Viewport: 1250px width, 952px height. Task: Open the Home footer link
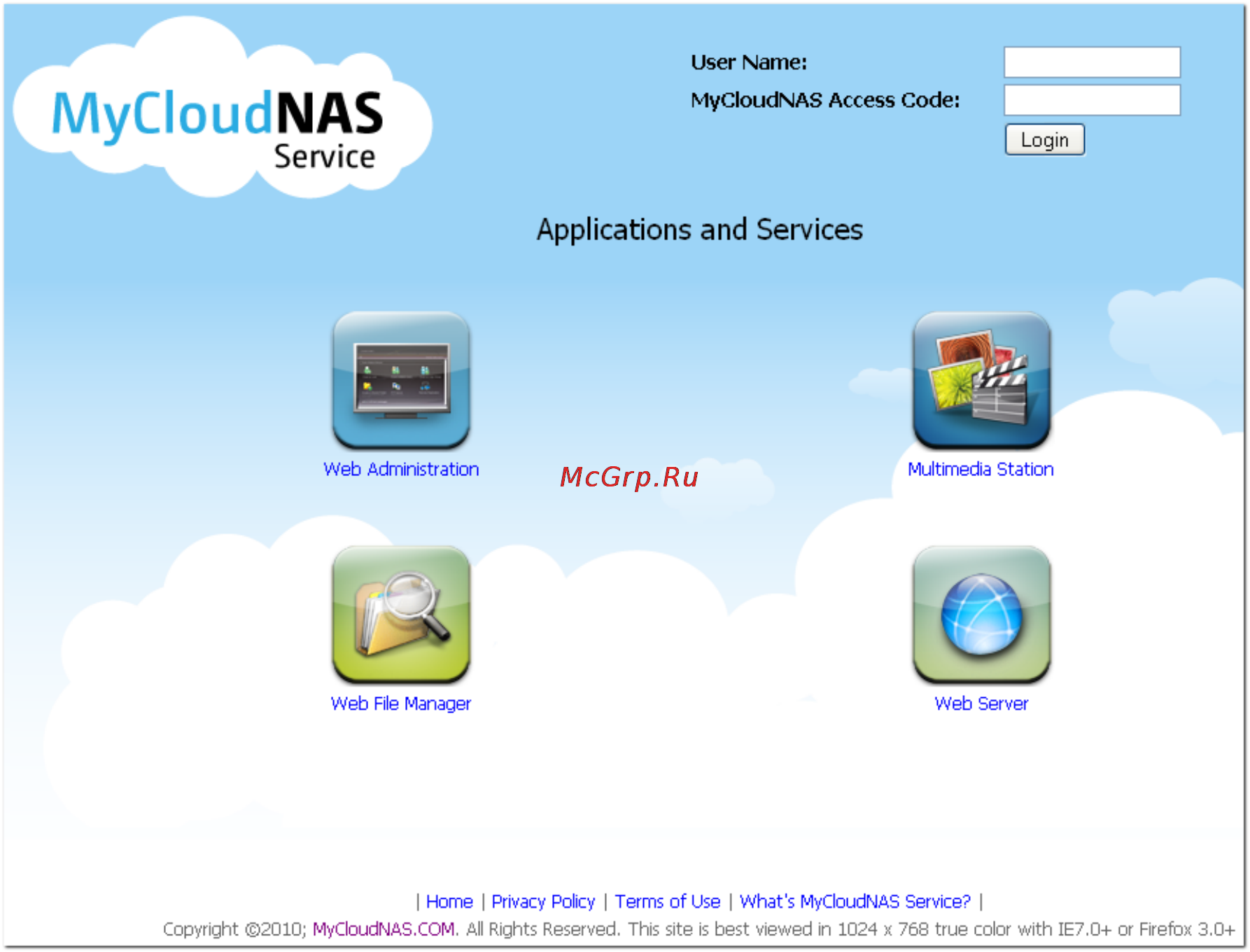click(x=449, y=902)
